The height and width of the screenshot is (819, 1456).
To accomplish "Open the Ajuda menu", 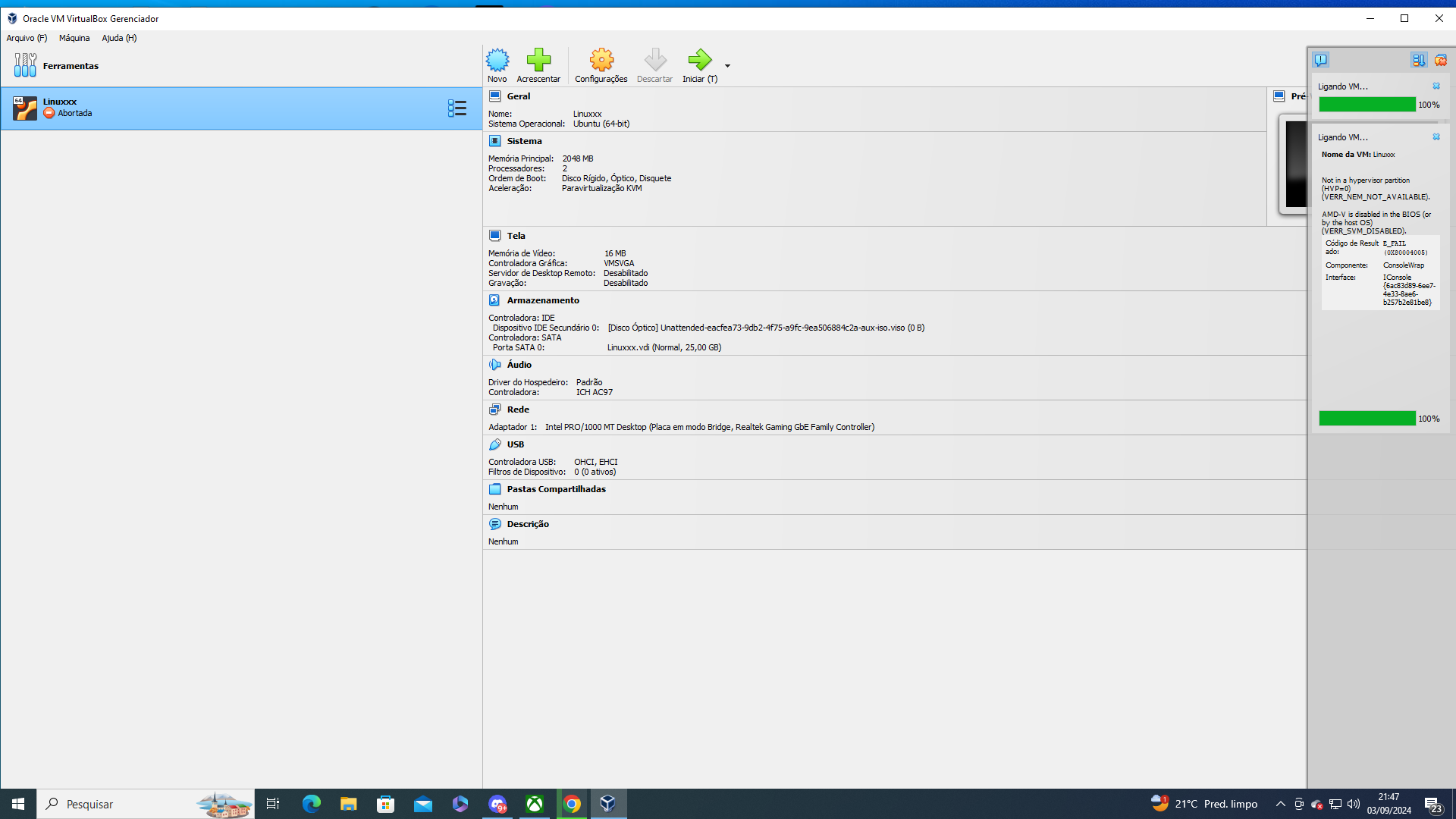I will click(x=119, y=38).
